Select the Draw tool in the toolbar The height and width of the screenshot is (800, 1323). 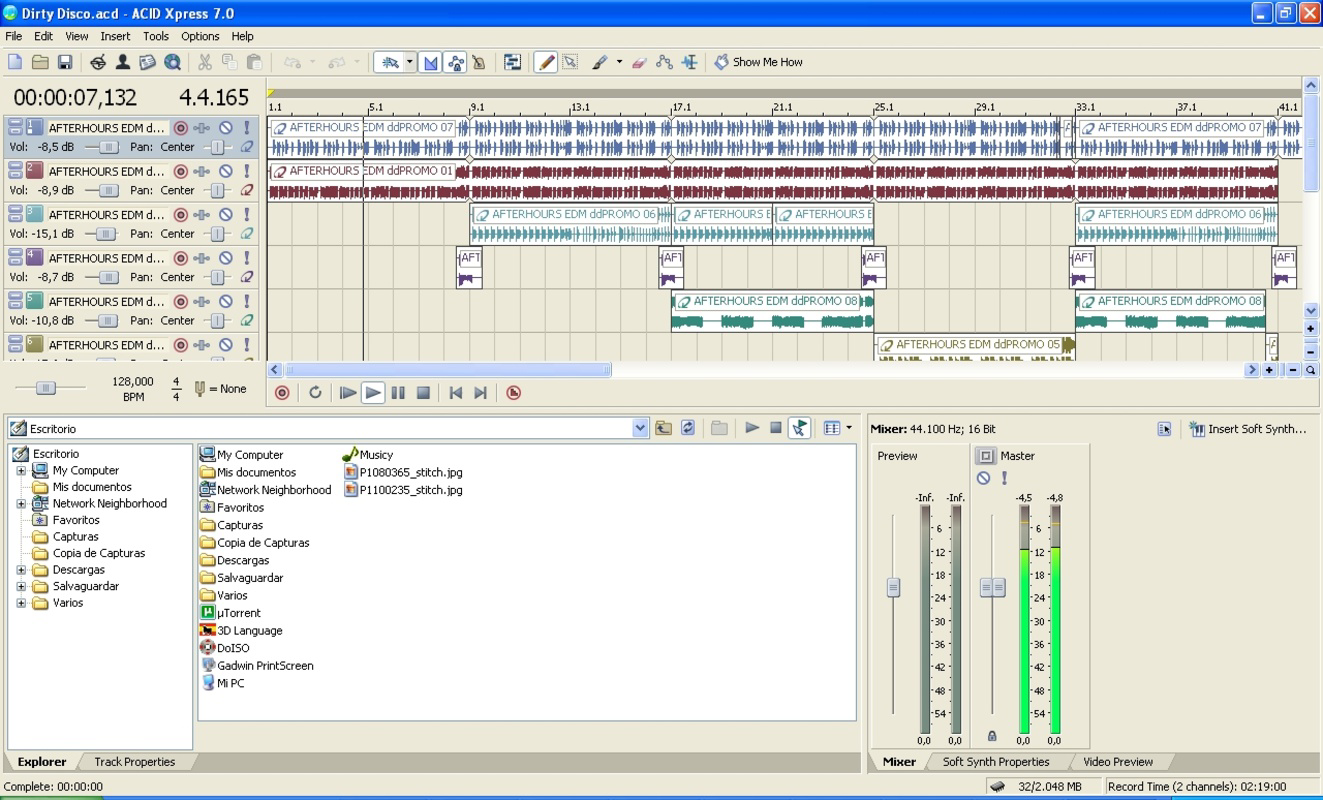click(545, 62)
